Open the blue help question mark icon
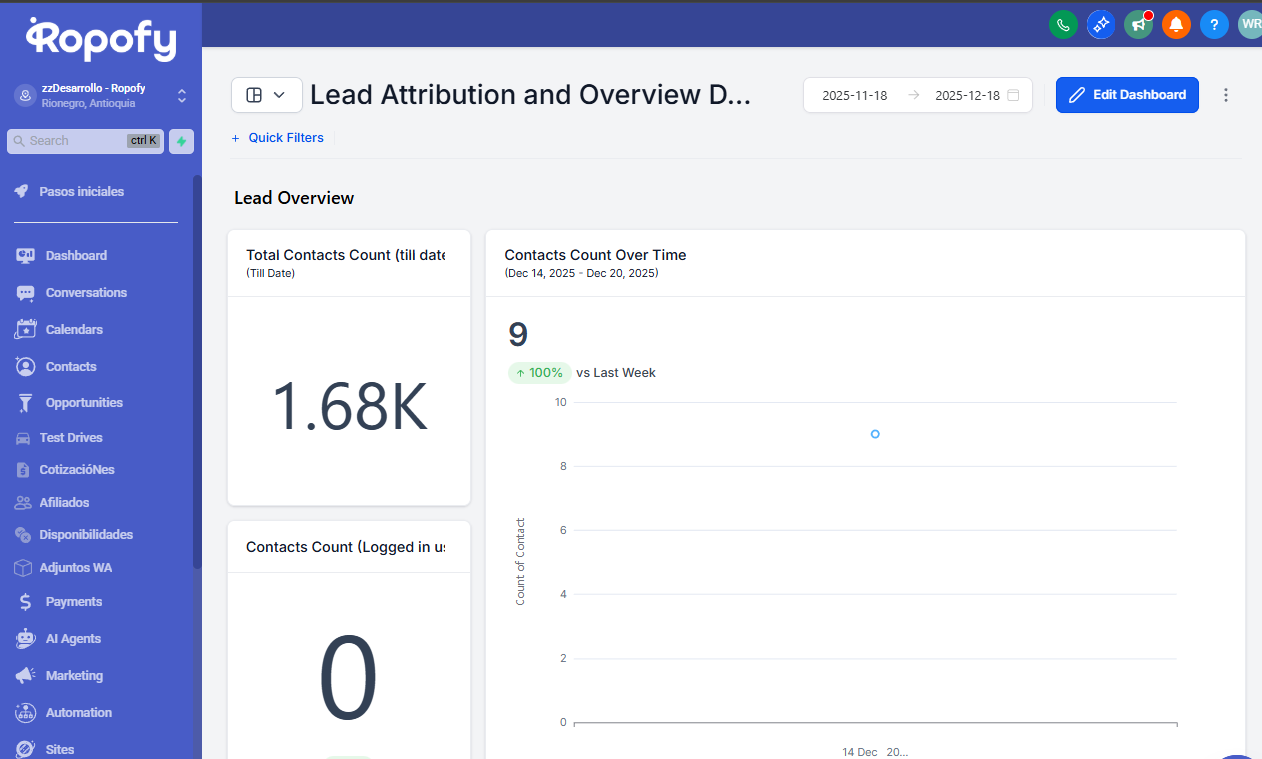The image size is (1262, 759). tap(1213, 25)
